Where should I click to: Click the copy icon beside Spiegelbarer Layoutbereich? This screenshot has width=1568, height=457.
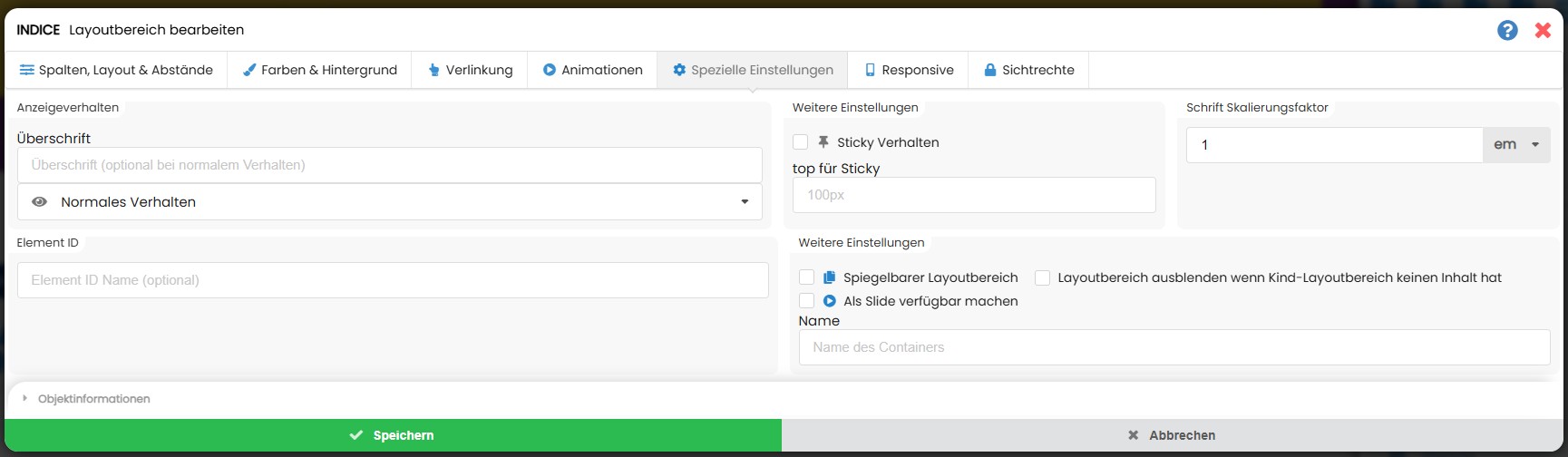point(829,277)
